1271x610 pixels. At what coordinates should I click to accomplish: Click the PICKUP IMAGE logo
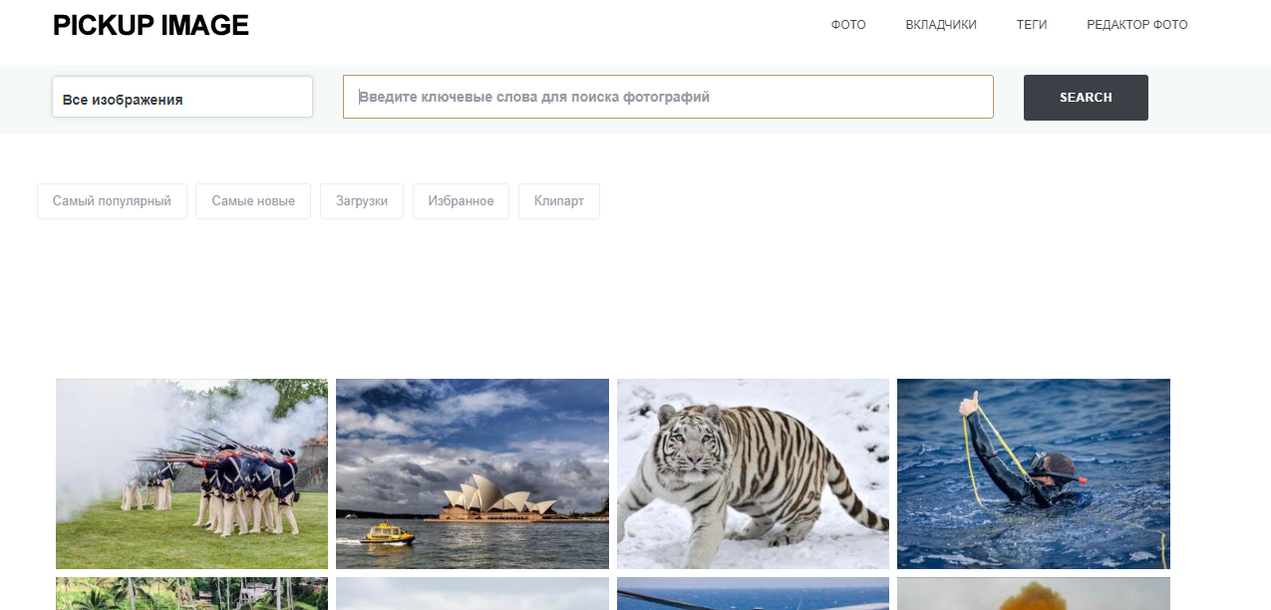[151, 26]
